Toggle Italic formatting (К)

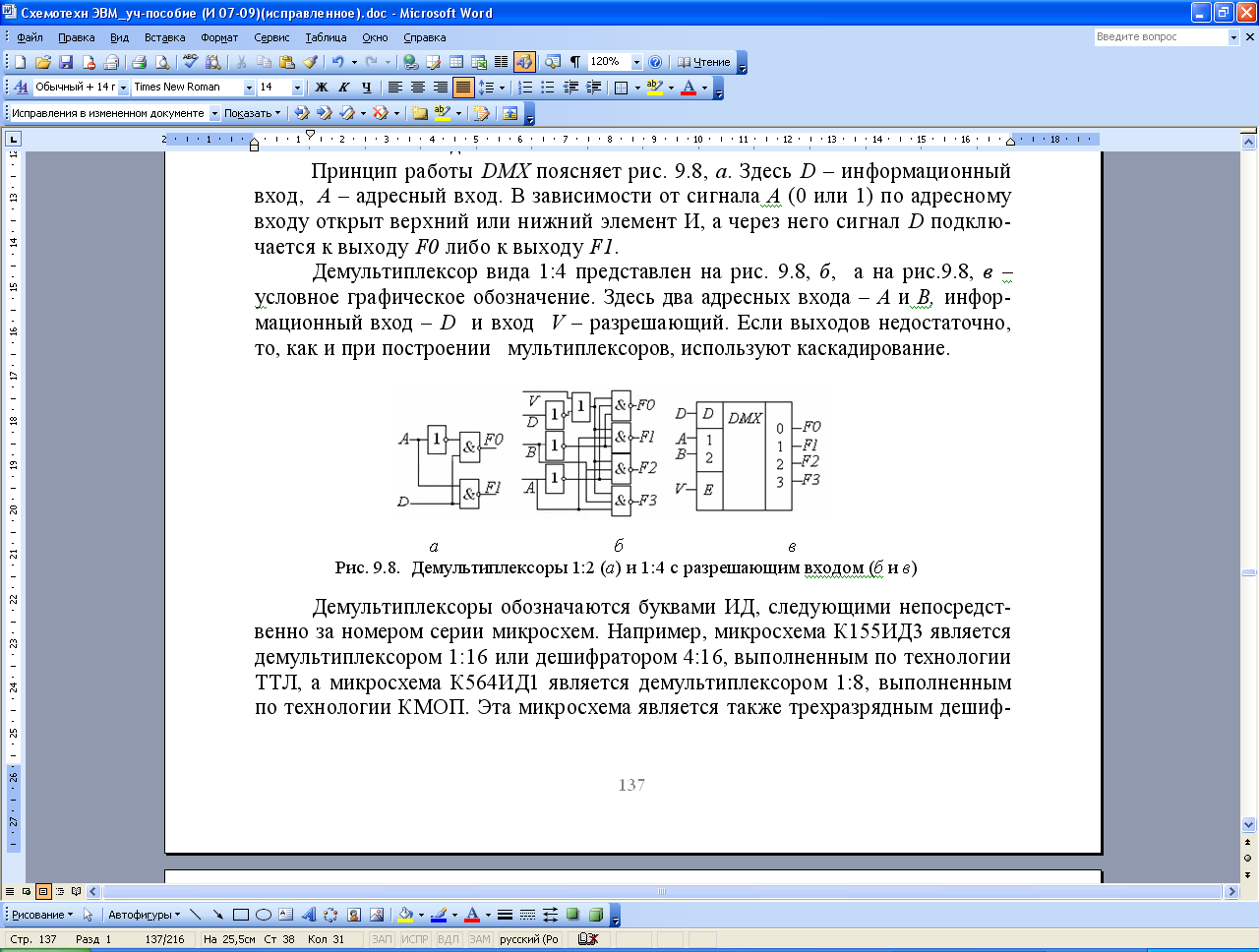pyautogui.click(x=343, y=88)
